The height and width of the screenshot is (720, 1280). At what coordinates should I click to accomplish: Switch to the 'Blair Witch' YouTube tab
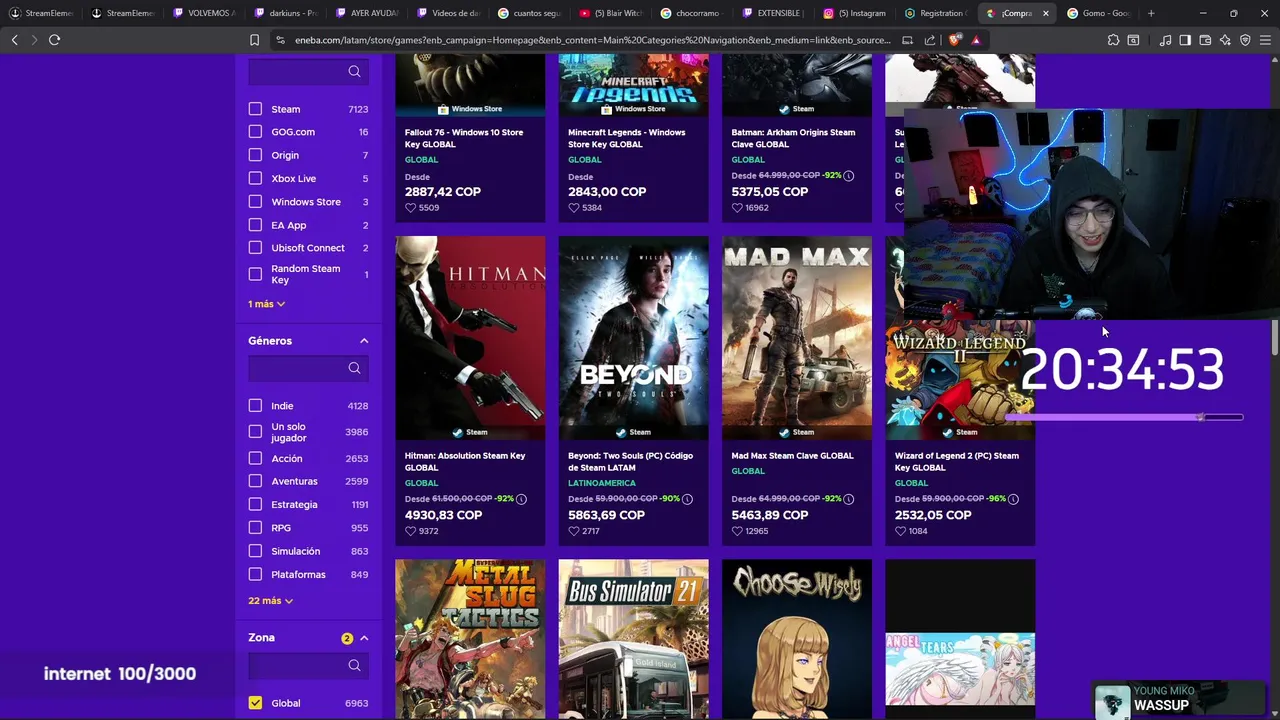pyautogui.click(x=611, y=13)
